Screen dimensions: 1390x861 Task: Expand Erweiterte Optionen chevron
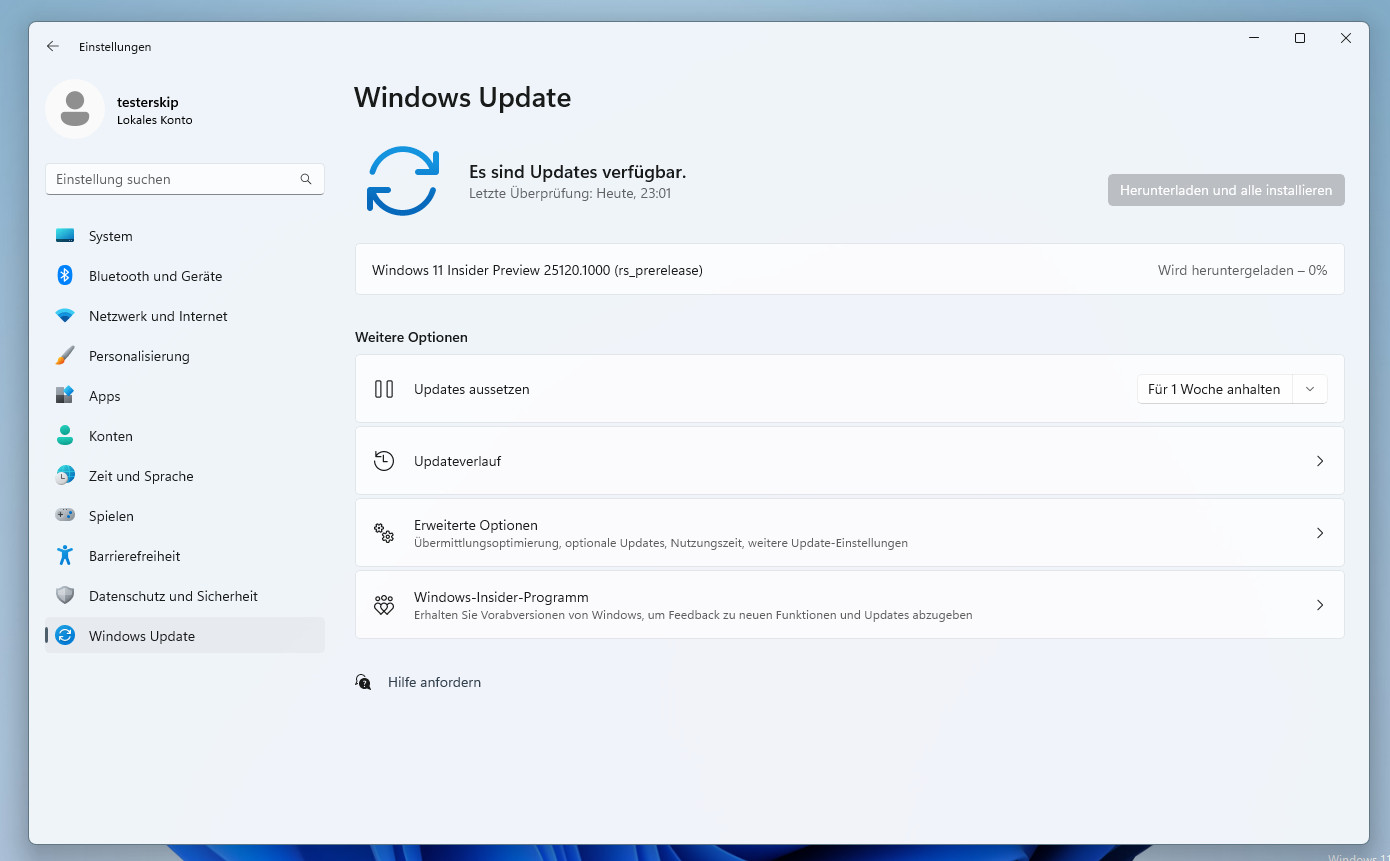click(1320, 533)
